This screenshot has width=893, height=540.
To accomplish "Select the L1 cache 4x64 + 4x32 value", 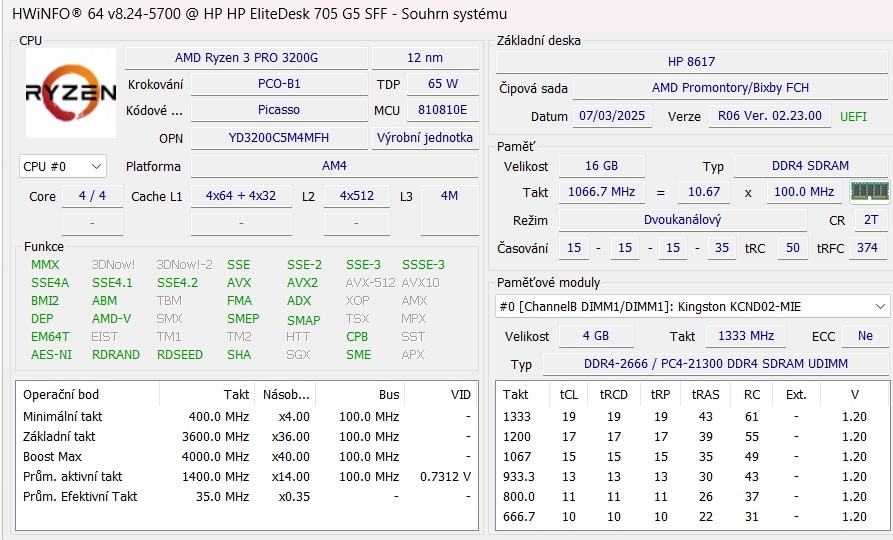I will 241,196.
